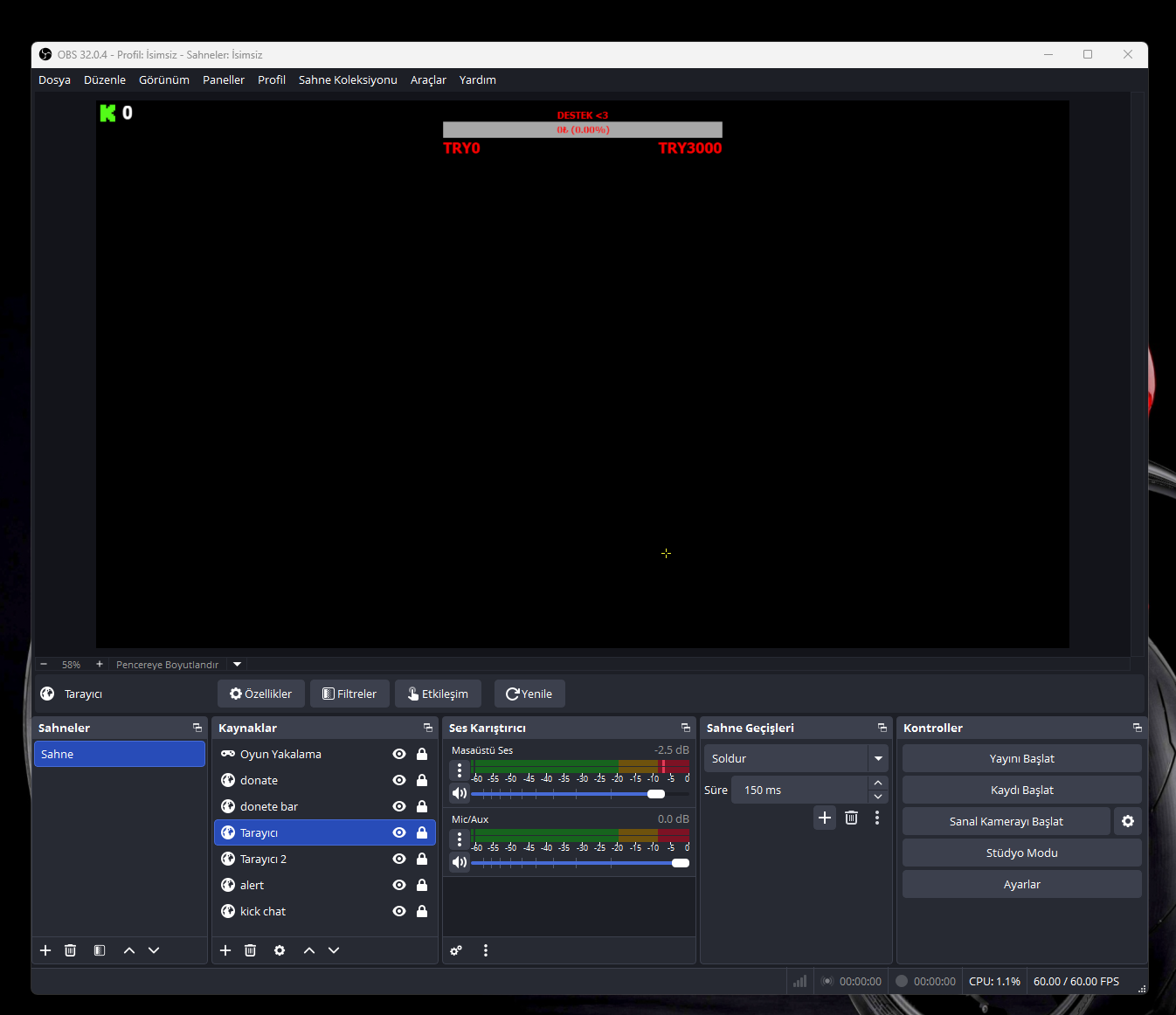
Task: Open Ayarlar settings
Action: pos(1022,884)
